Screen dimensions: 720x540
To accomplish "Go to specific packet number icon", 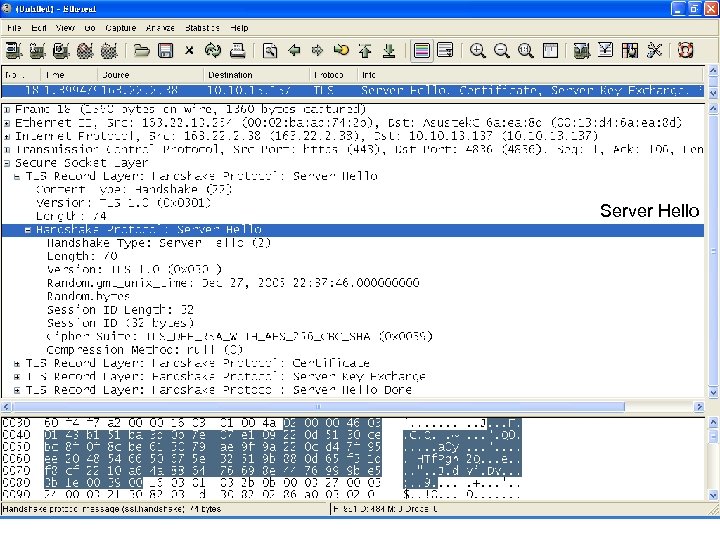I will click(x=341, y=50).
